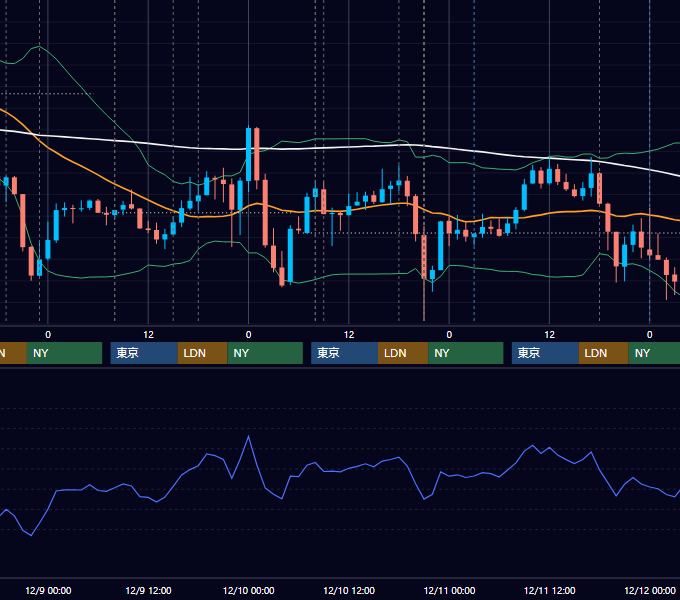Click the 12/12 00:00 date label
This screenshot has width=680, height=600.
click(650, 590)
